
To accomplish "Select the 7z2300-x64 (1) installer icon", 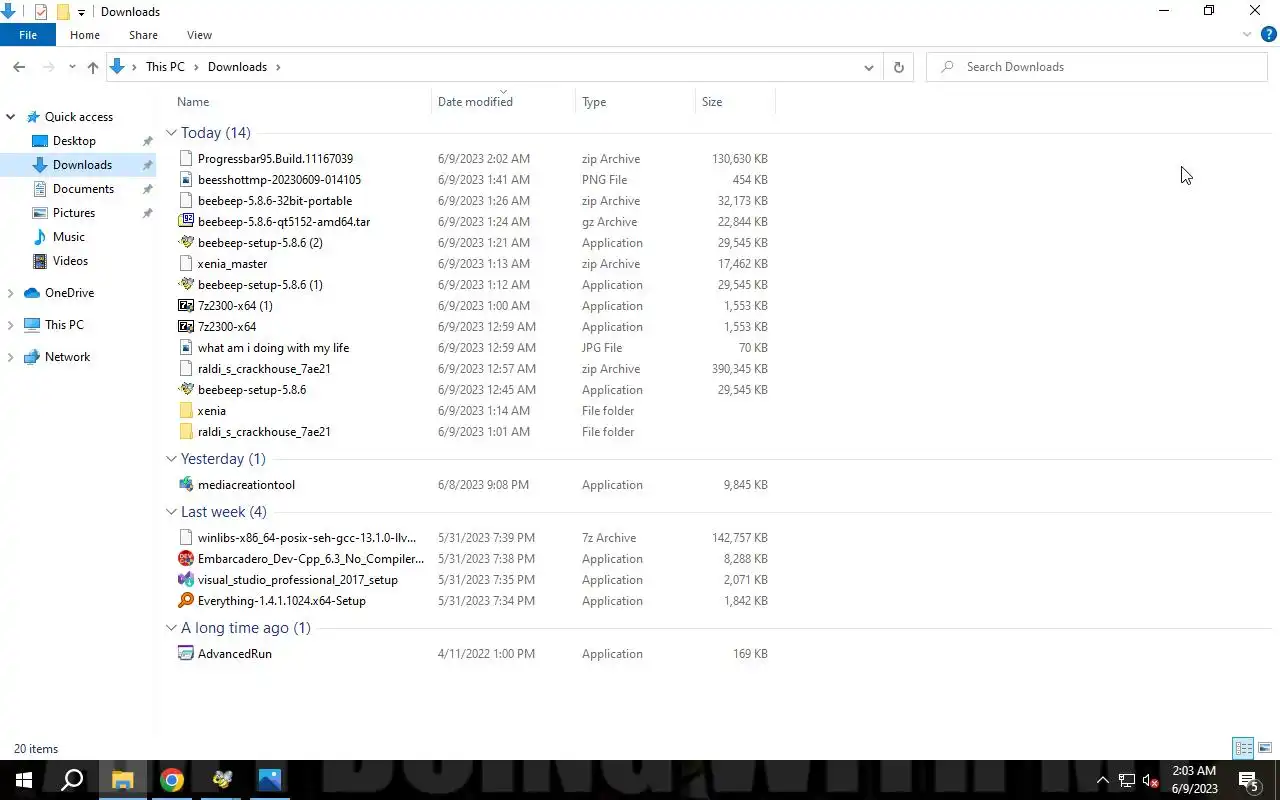I will pyautogui.click(x=185, y=306).
